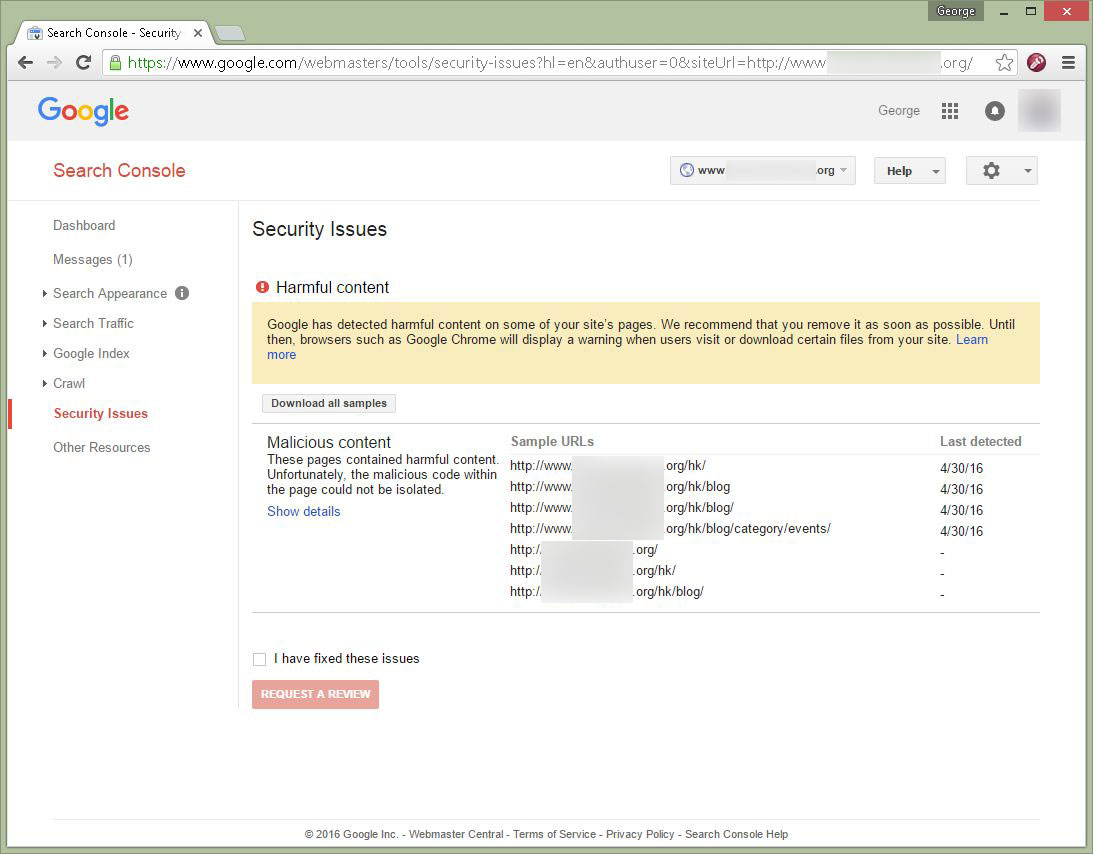Click REQUEST A REVIEW button
The width and height of the screenshot is (1093, 854).
pos(315,694)
